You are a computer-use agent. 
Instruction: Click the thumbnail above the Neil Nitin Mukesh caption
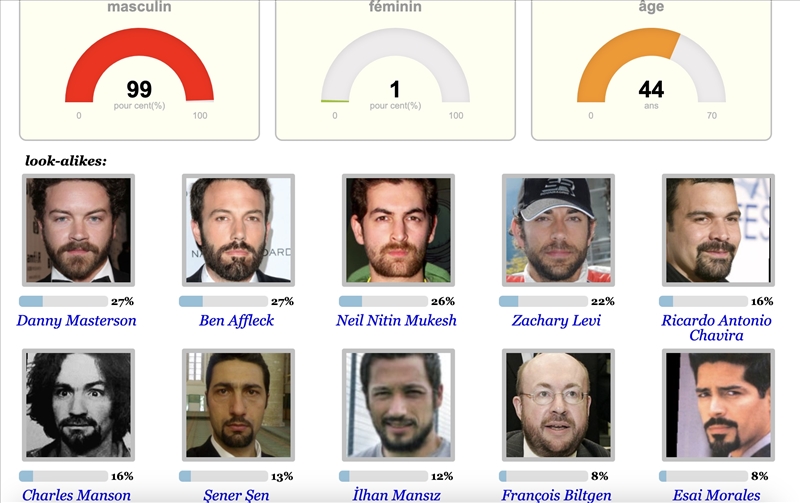click(x=398, y=230)
